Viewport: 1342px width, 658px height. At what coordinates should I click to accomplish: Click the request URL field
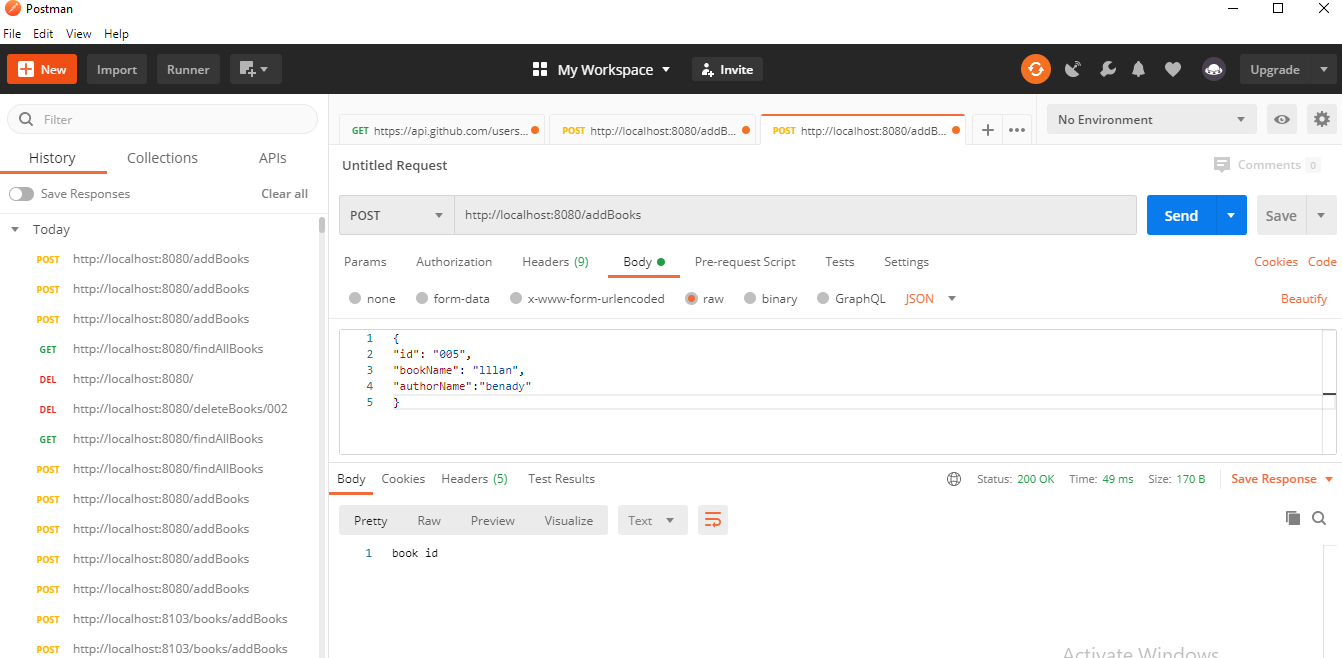click(x=795, y=215)
